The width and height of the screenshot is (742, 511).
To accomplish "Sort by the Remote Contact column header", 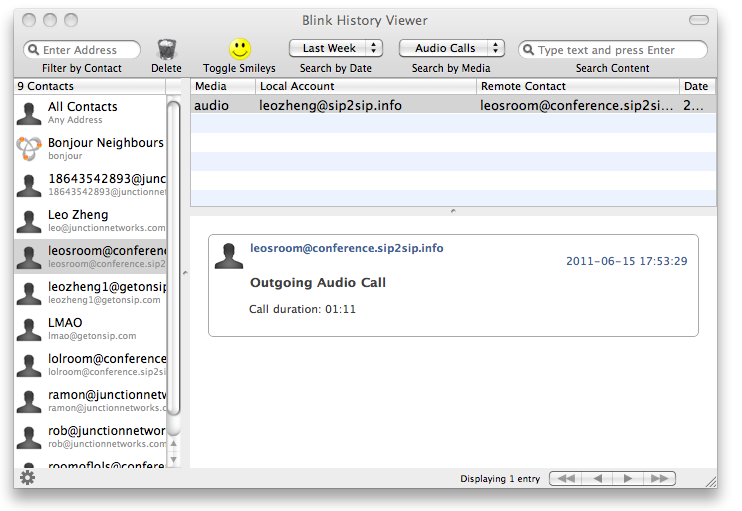I will [577, 87].
